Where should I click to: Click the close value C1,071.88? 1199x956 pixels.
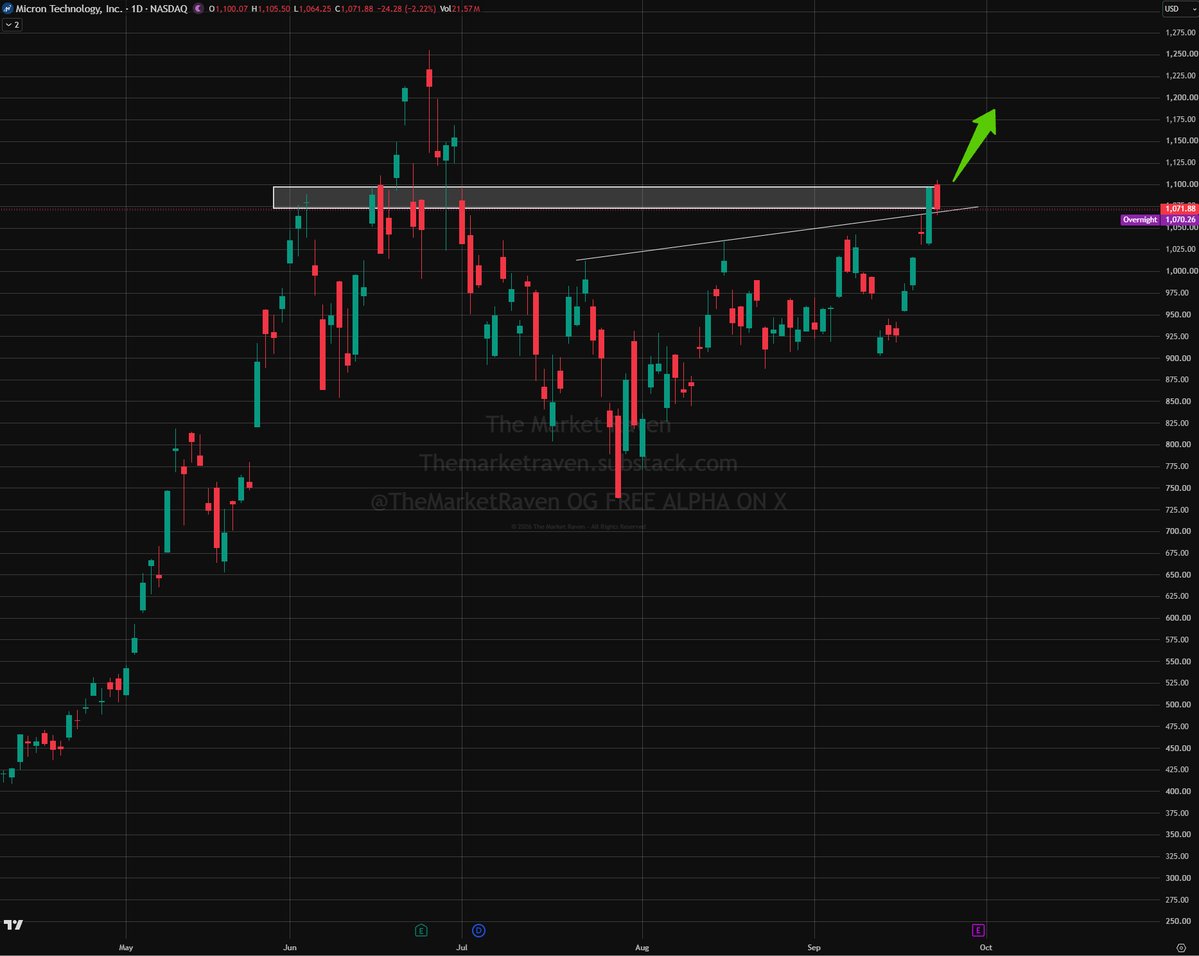354,8
